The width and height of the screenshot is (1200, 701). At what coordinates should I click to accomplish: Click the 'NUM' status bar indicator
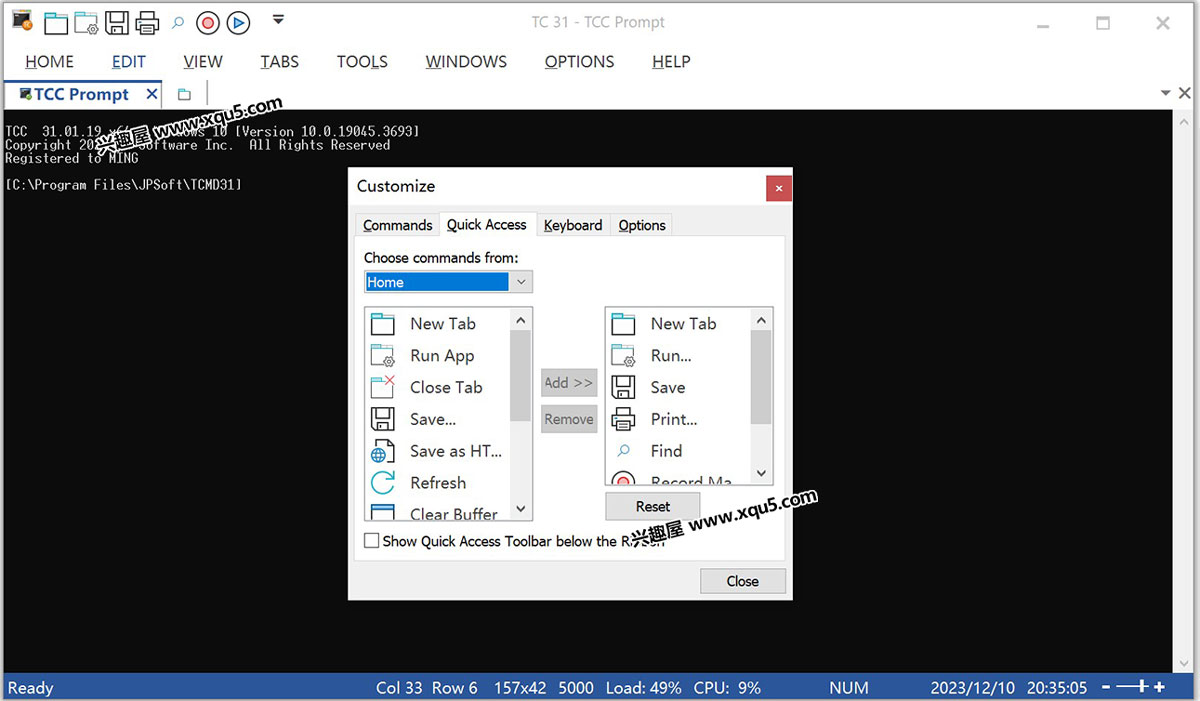[x=848, y=688]
